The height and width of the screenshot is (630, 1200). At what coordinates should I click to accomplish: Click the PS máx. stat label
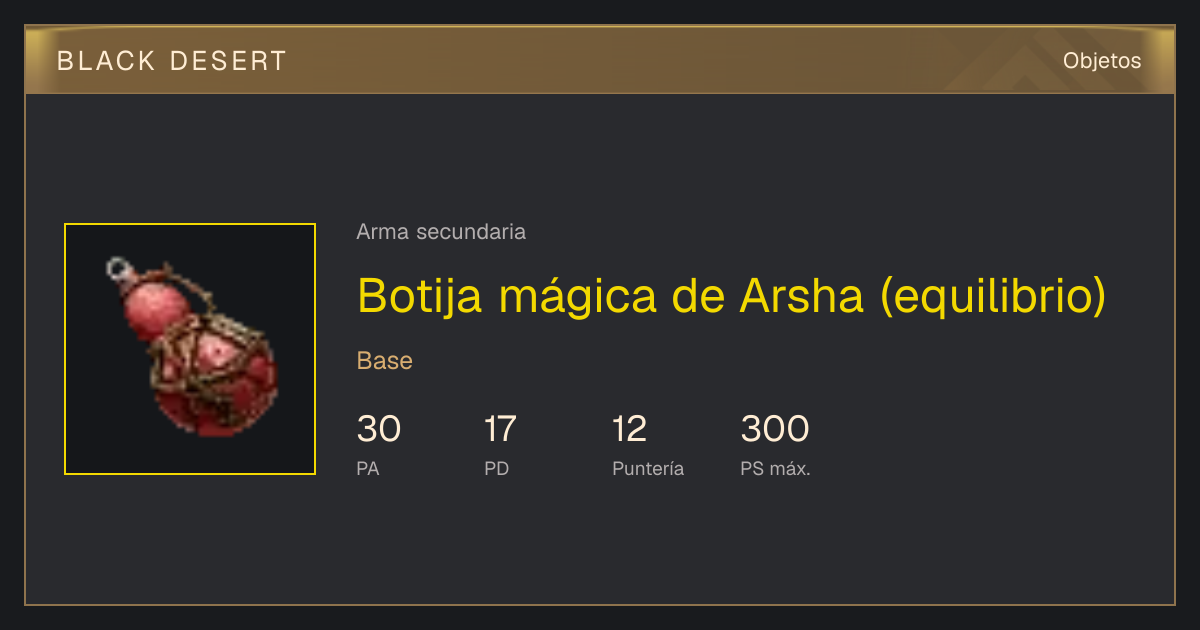coord(776,469)
